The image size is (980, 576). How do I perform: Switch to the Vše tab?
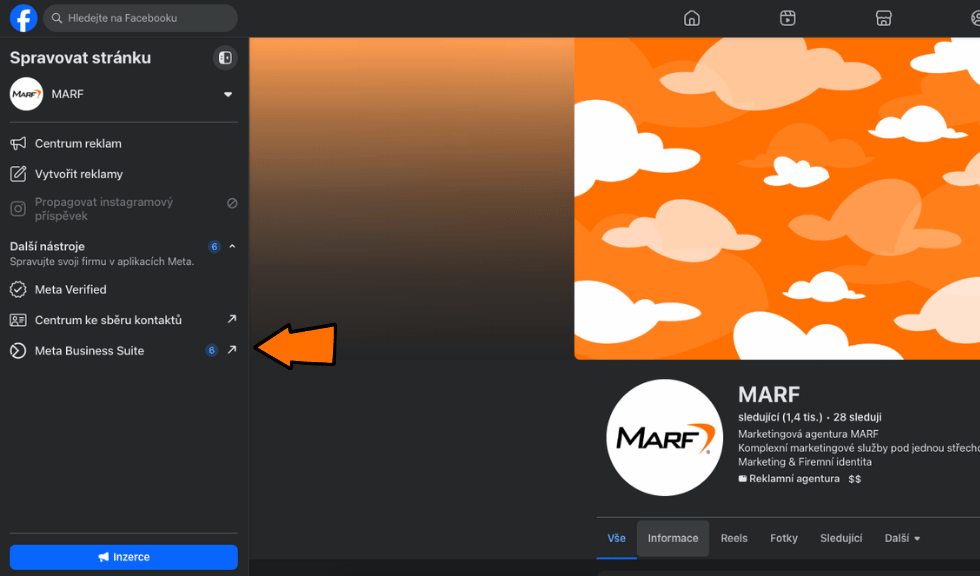click(x=616, y=539)
